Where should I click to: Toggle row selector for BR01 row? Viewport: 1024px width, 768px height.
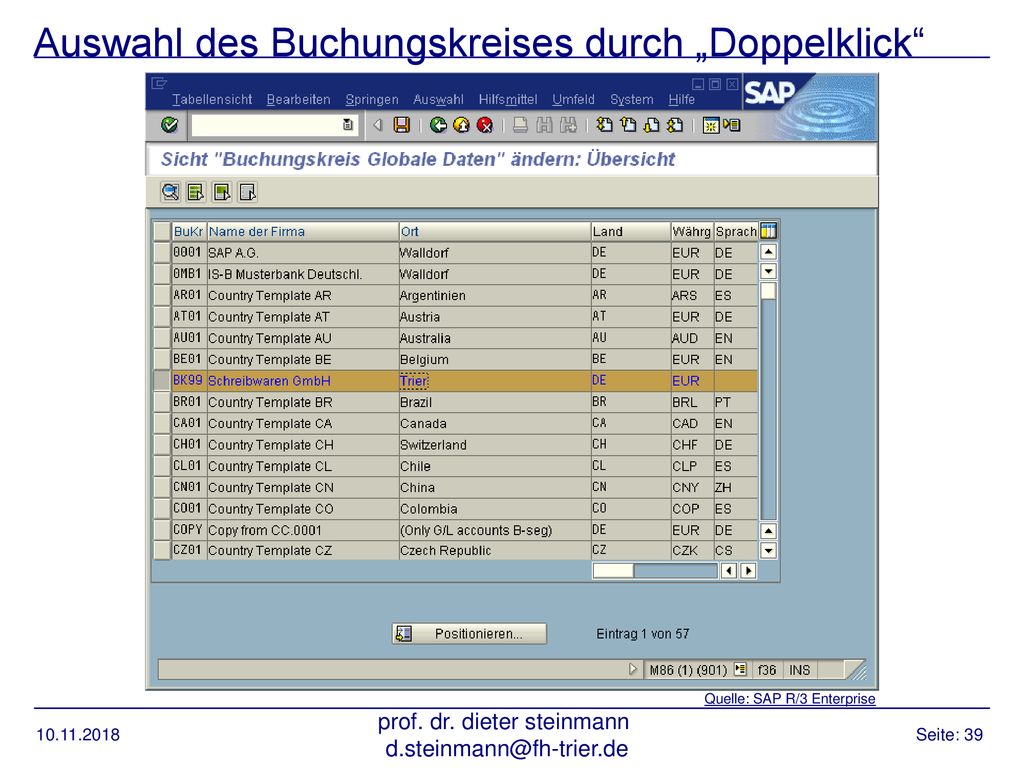pos(162,402)
